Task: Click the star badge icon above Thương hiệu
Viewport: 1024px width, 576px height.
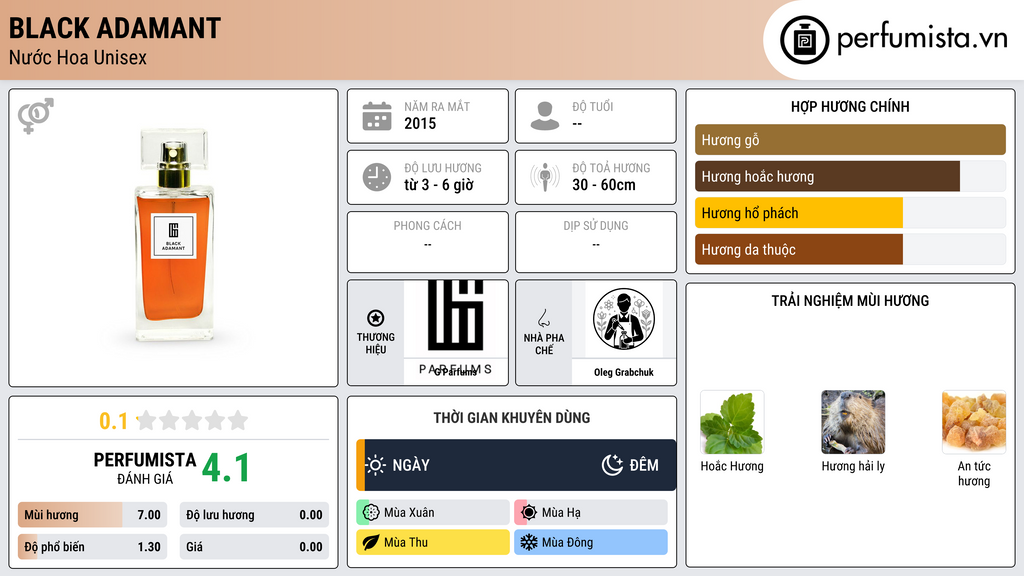Action: (x=376, y=318)
